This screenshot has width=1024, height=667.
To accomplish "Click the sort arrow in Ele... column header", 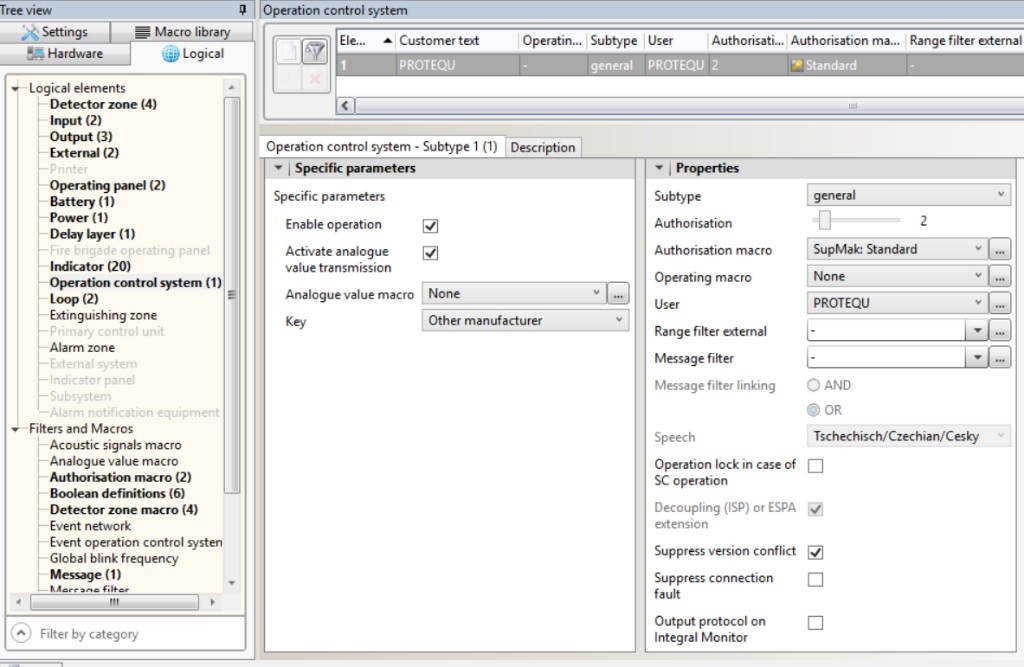I will tap(387, 41).
